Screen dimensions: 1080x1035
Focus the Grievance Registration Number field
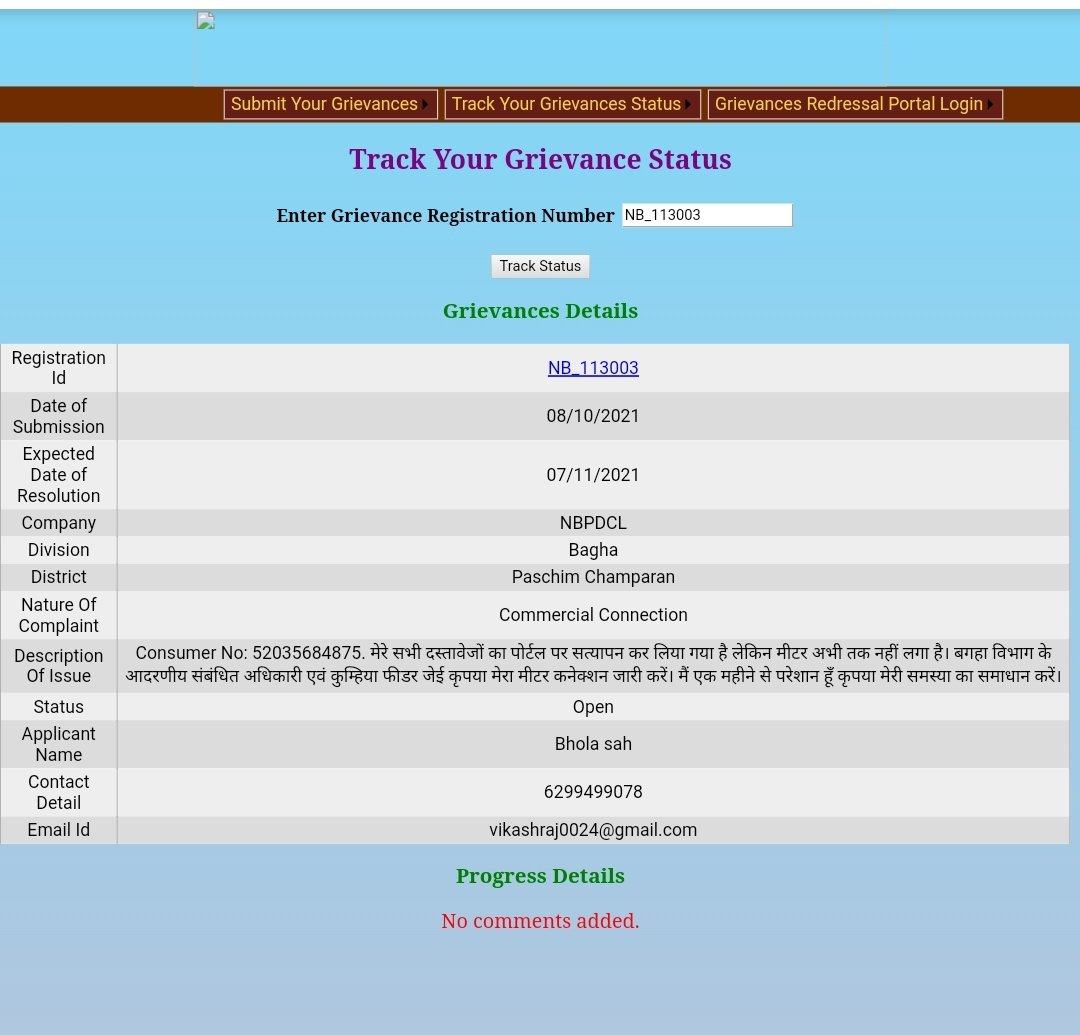click(707, 215)
